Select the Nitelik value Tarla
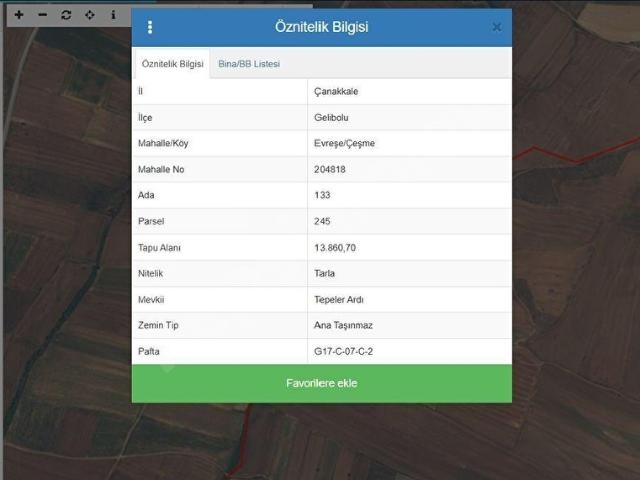 (324, 273)
